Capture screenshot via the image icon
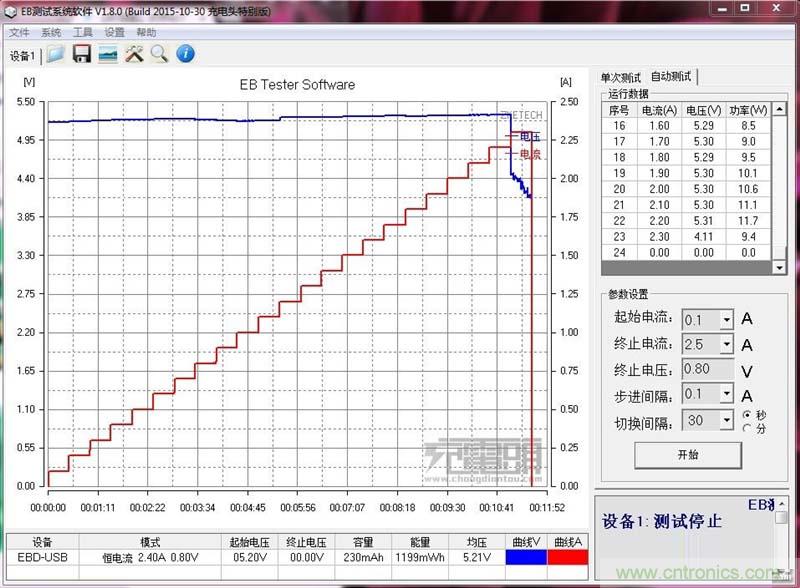The width and height of the screenshot is (800, 588). [x=108, y=54]
